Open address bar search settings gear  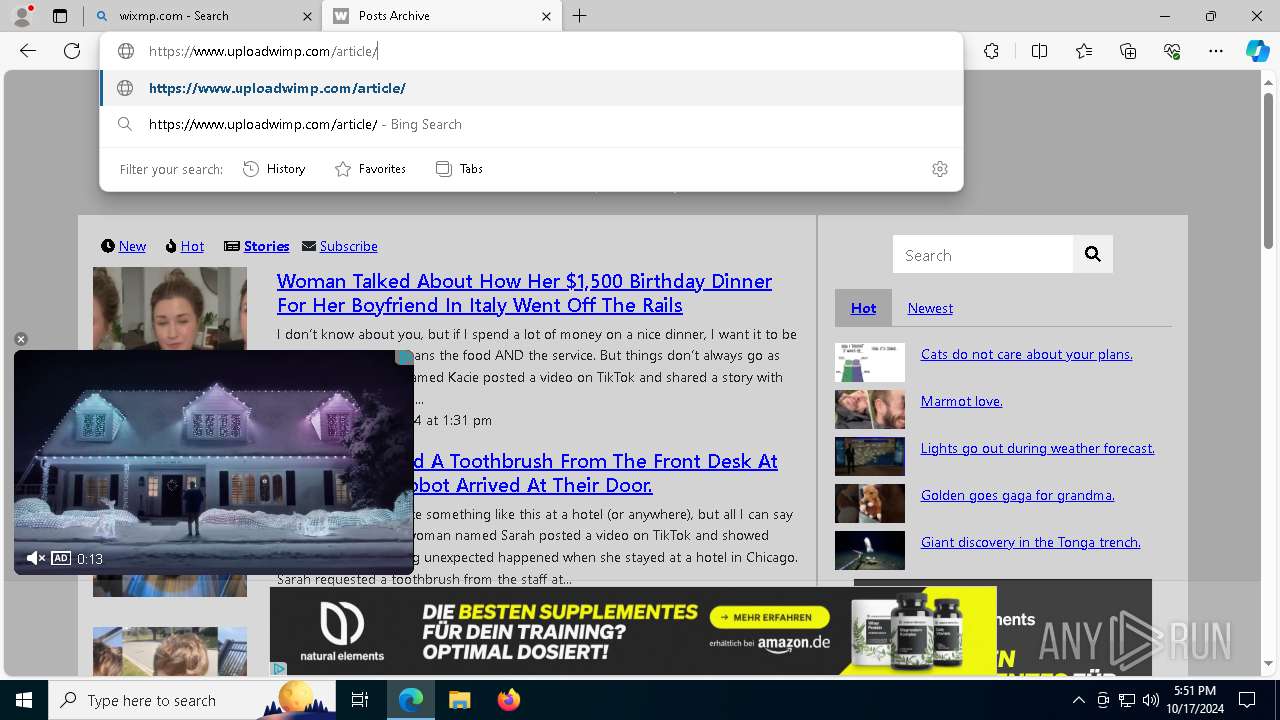(939, 169)
